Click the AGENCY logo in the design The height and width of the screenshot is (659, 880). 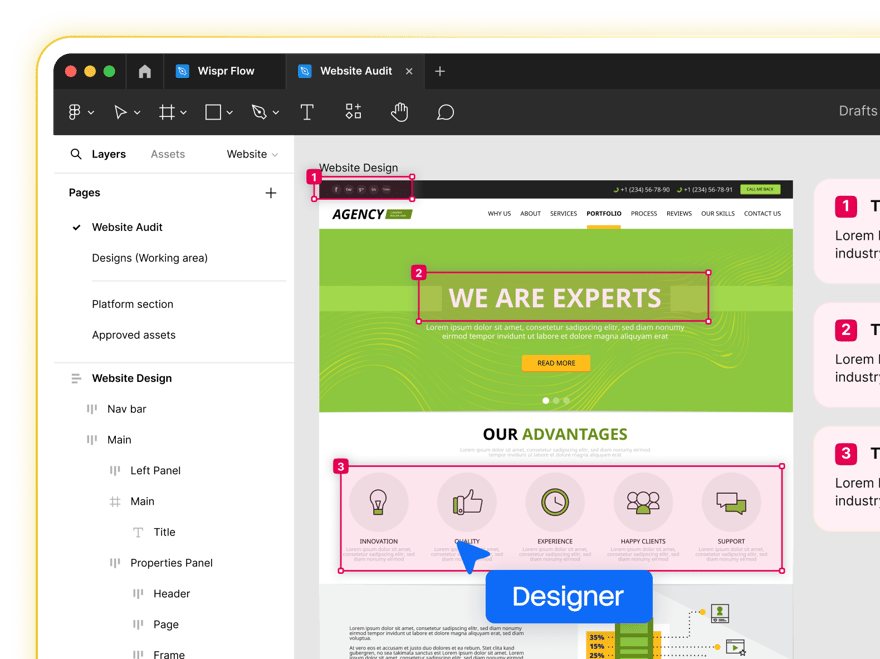coord(372,214)
